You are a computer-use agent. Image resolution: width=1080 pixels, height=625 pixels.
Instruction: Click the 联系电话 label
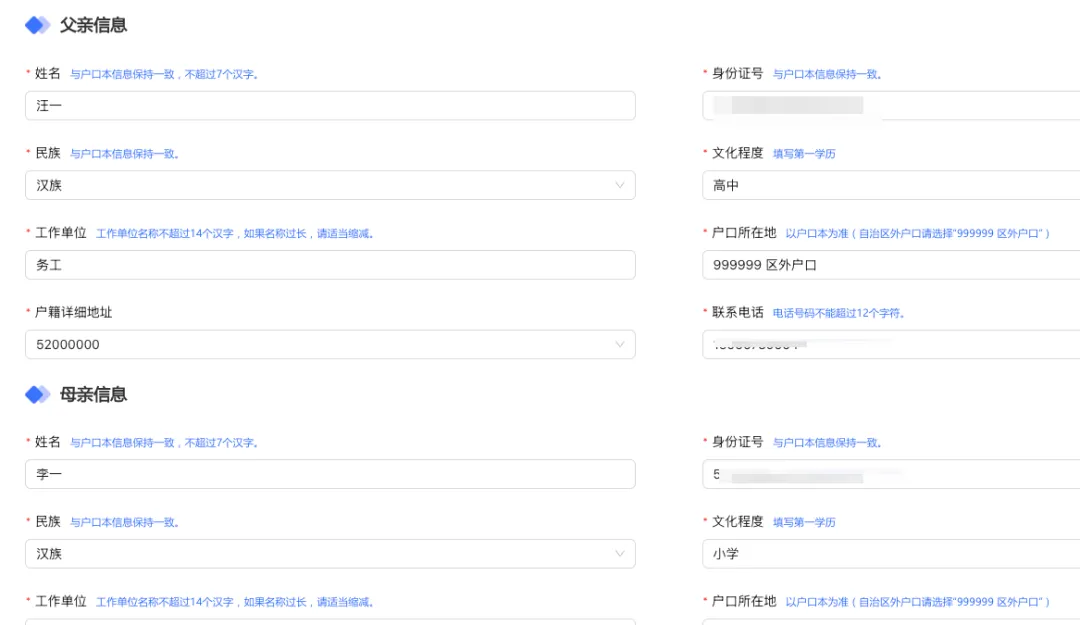(737, 312)
